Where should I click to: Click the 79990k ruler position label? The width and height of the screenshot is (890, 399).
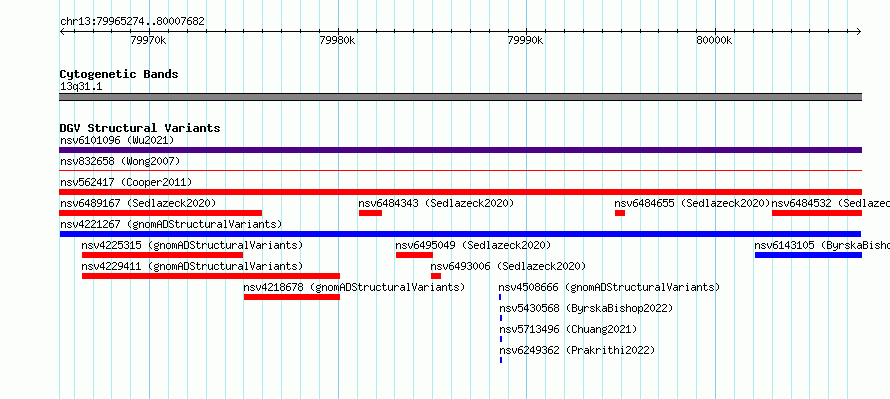[x=526, y=40]
